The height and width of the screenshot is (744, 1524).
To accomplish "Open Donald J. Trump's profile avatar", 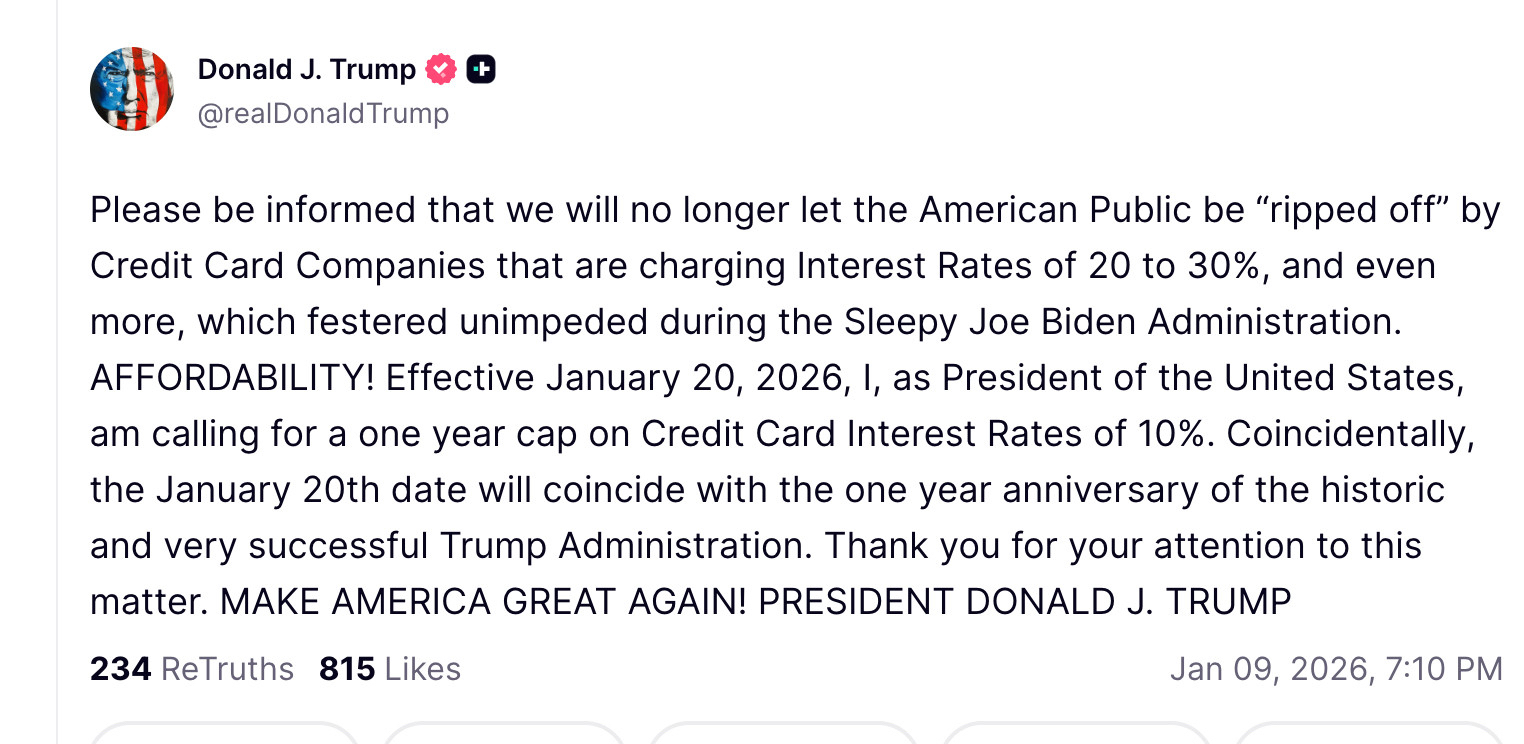I will (x=132, y=89).
